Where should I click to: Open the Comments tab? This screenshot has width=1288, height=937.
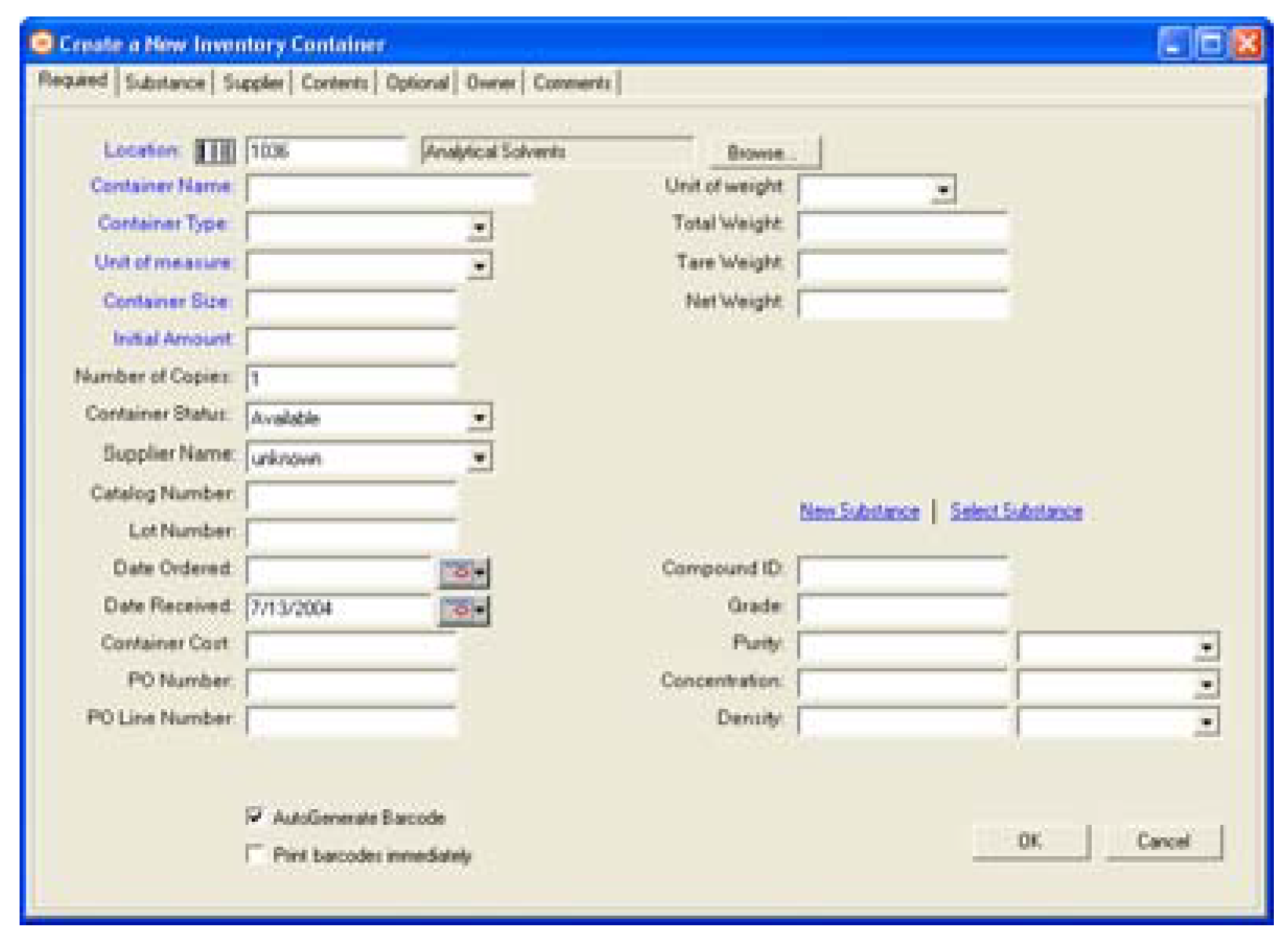[x=572, y=83]
